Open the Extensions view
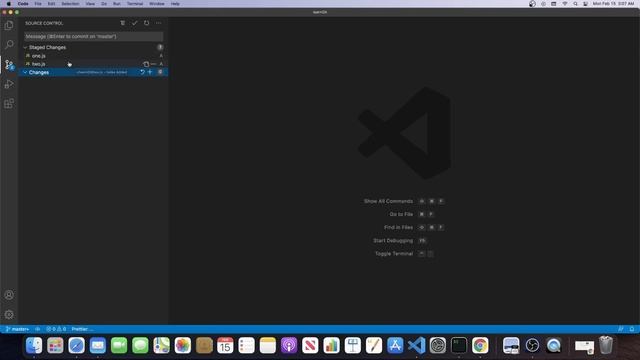This screenshot has height=360, width=640. [9, 103]
